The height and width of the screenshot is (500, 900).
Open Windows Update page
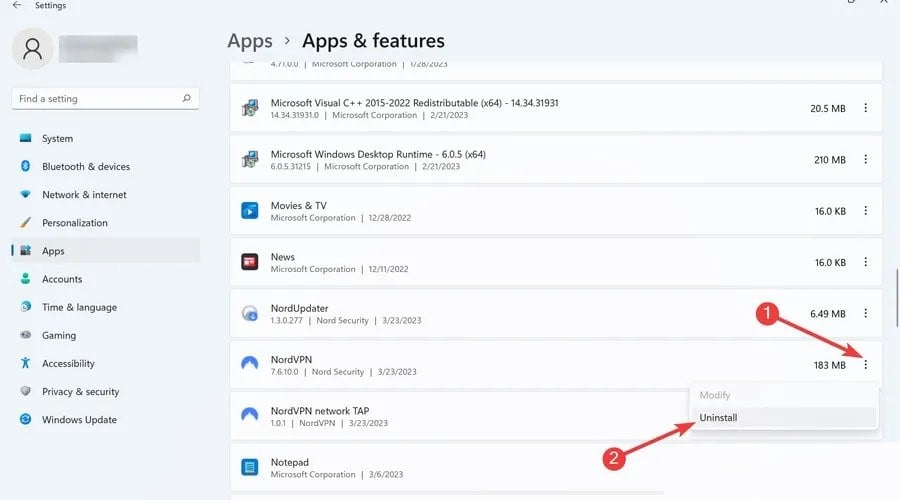79,420
